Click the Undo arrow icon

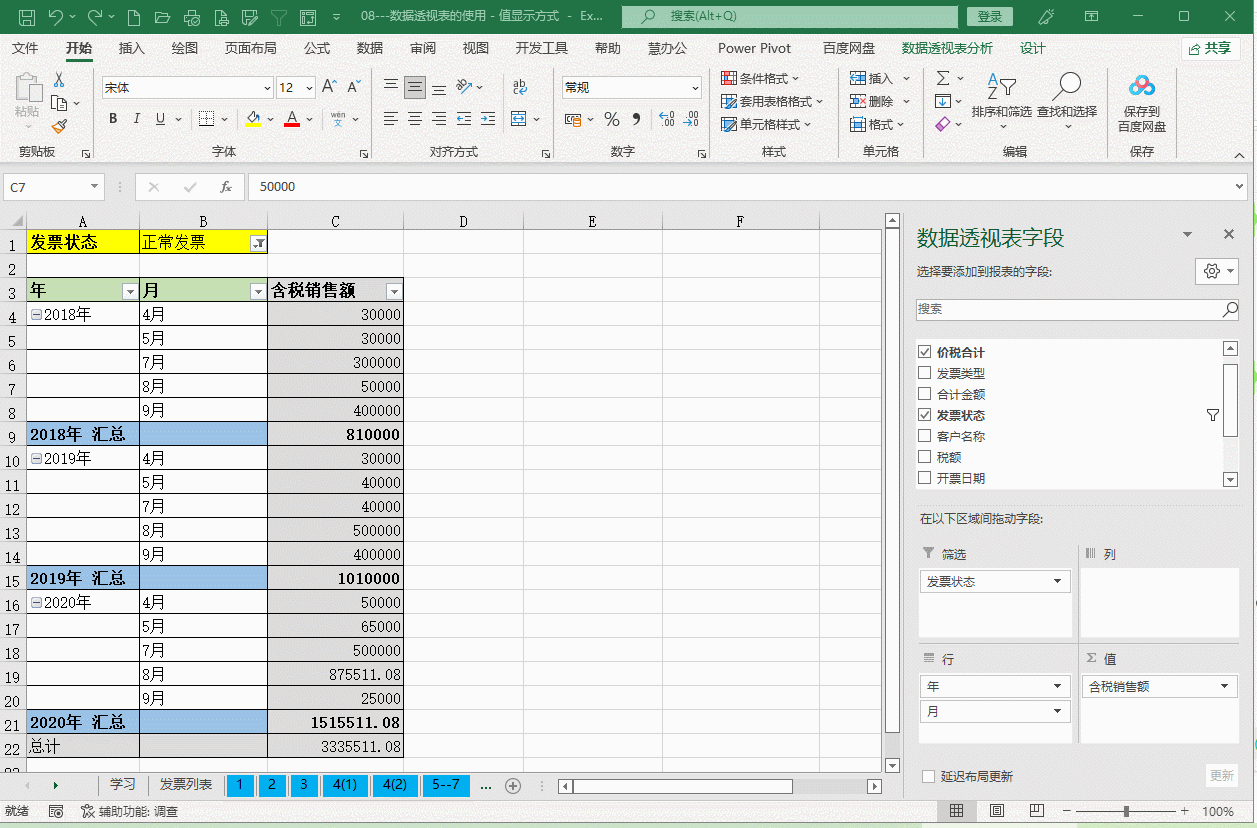click(x=55, y=17)
